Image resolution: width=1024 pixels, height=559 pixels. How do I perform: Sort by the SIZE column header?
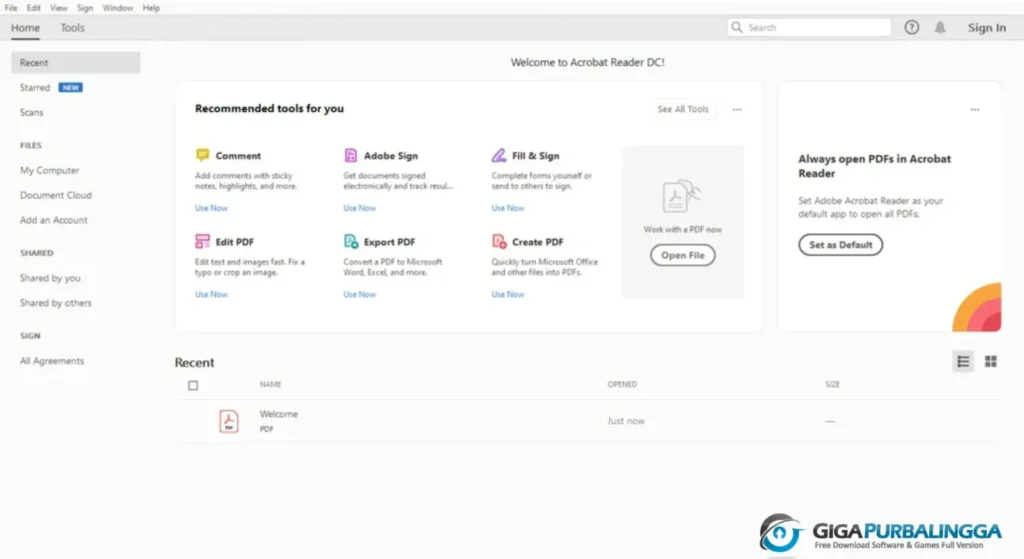(x=832, y=384)
